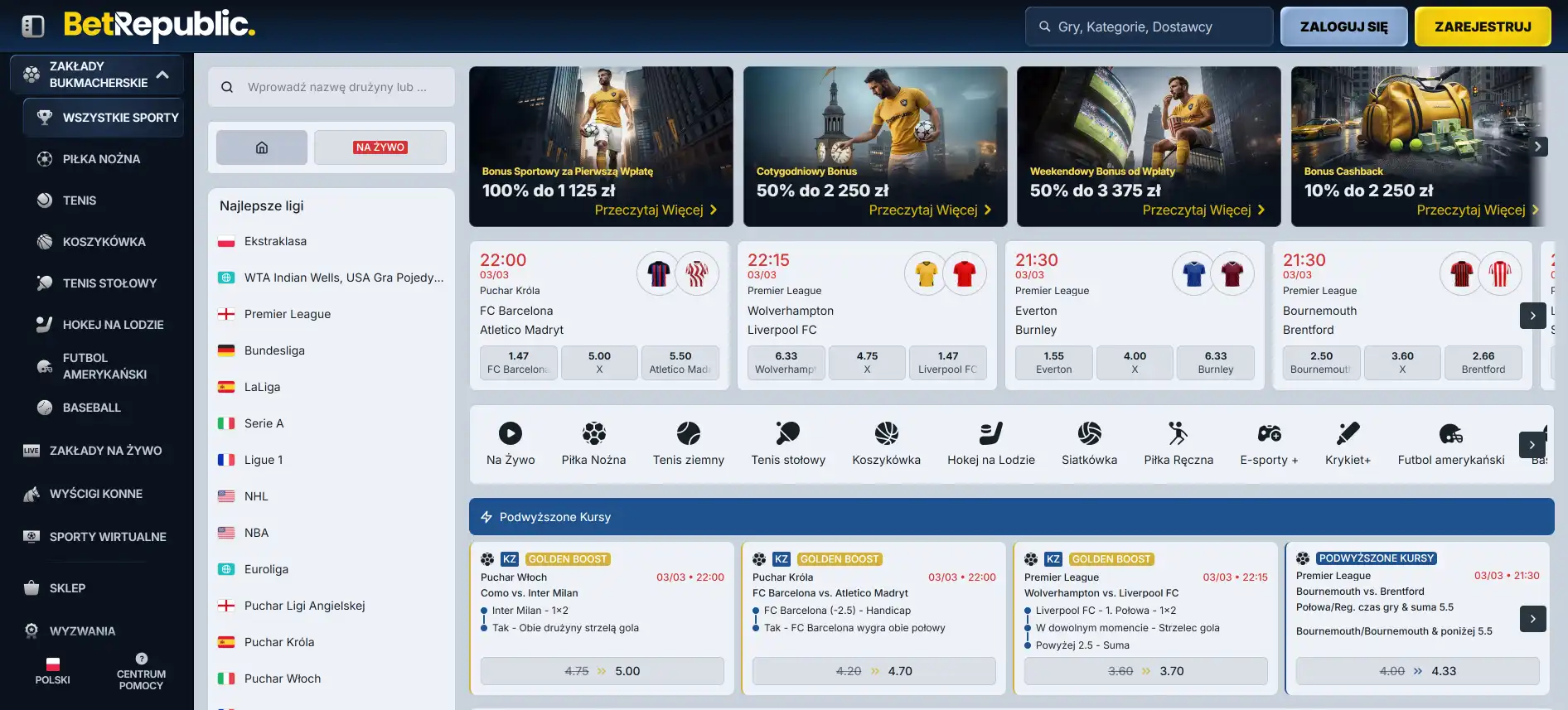Click the Zaloguj Się button
1568x710 pixels.
pos(1343,27)
